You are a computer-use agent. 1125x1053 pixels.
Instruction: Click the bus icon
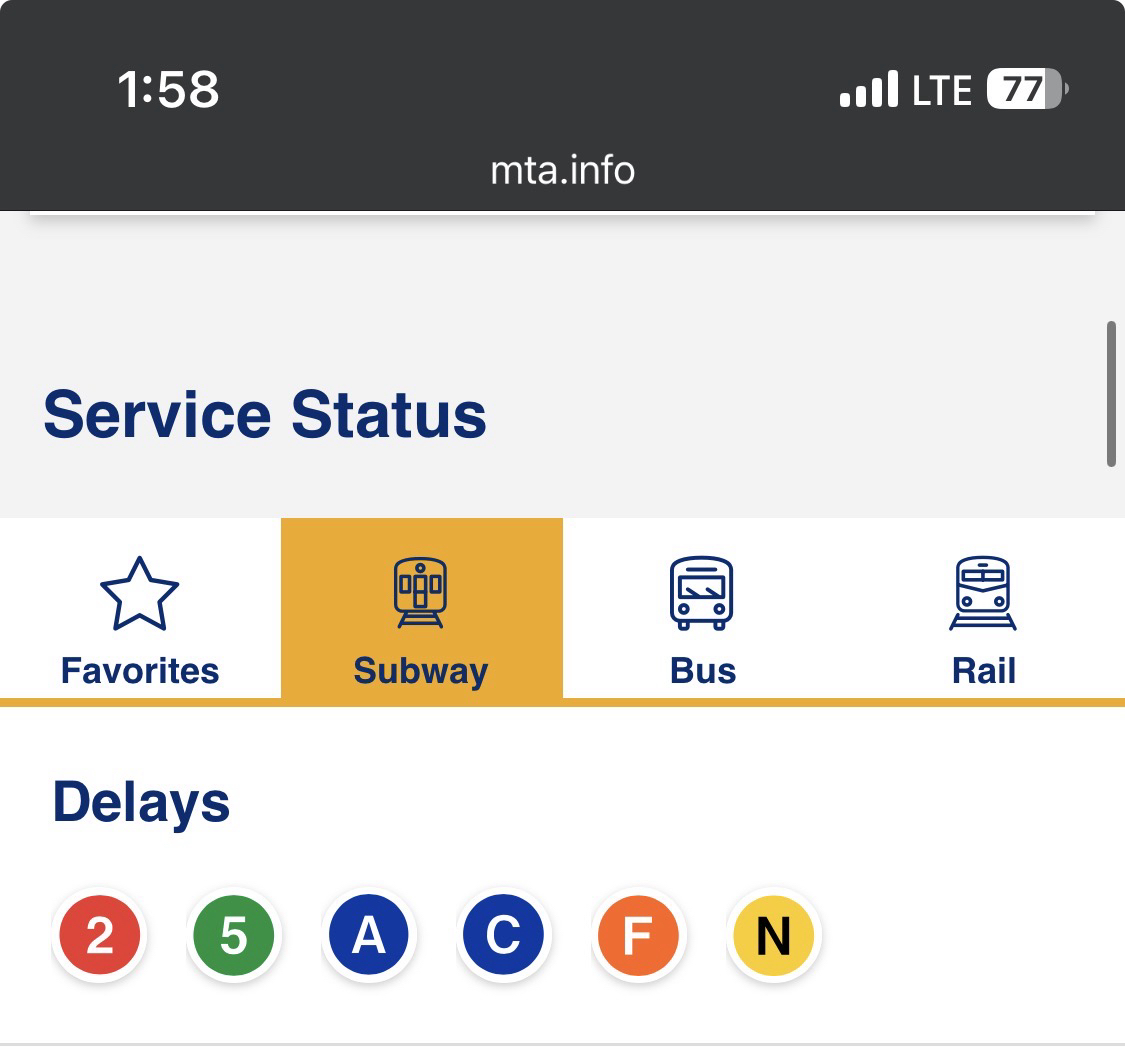tap(702, 593)
